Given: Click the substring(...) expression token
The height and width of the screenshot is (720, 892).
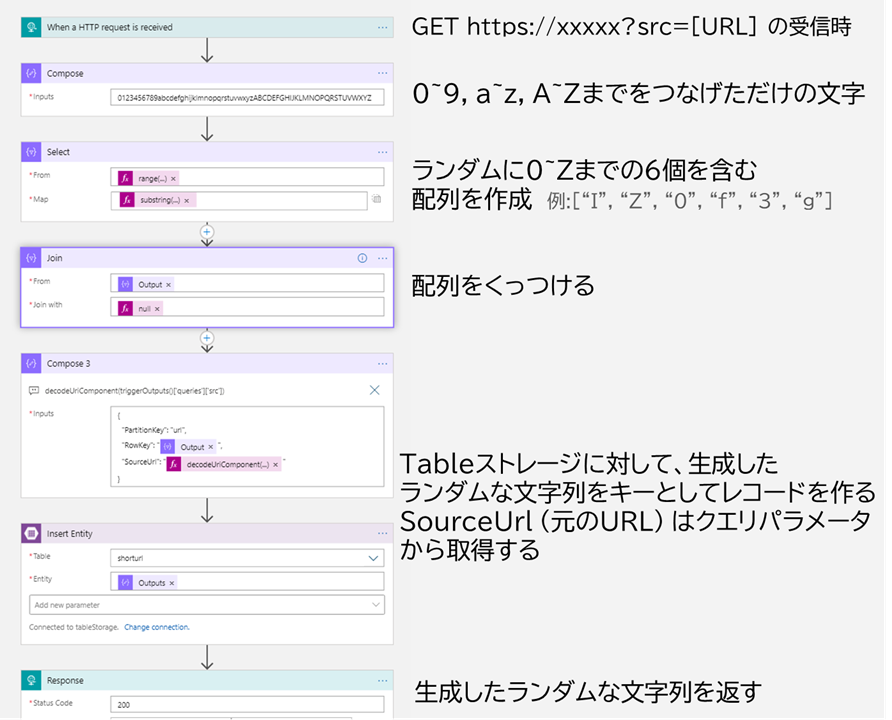Looking at the screenshot, I should (157, 200).
